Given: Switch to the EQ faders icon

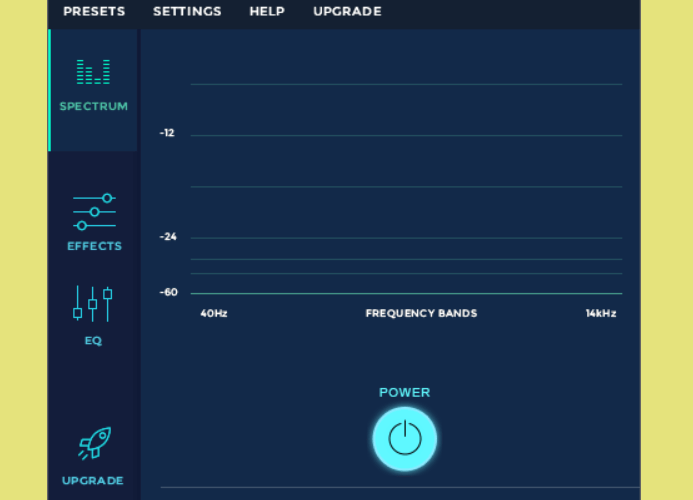Looking at the screenshot, I should [93, 303].
